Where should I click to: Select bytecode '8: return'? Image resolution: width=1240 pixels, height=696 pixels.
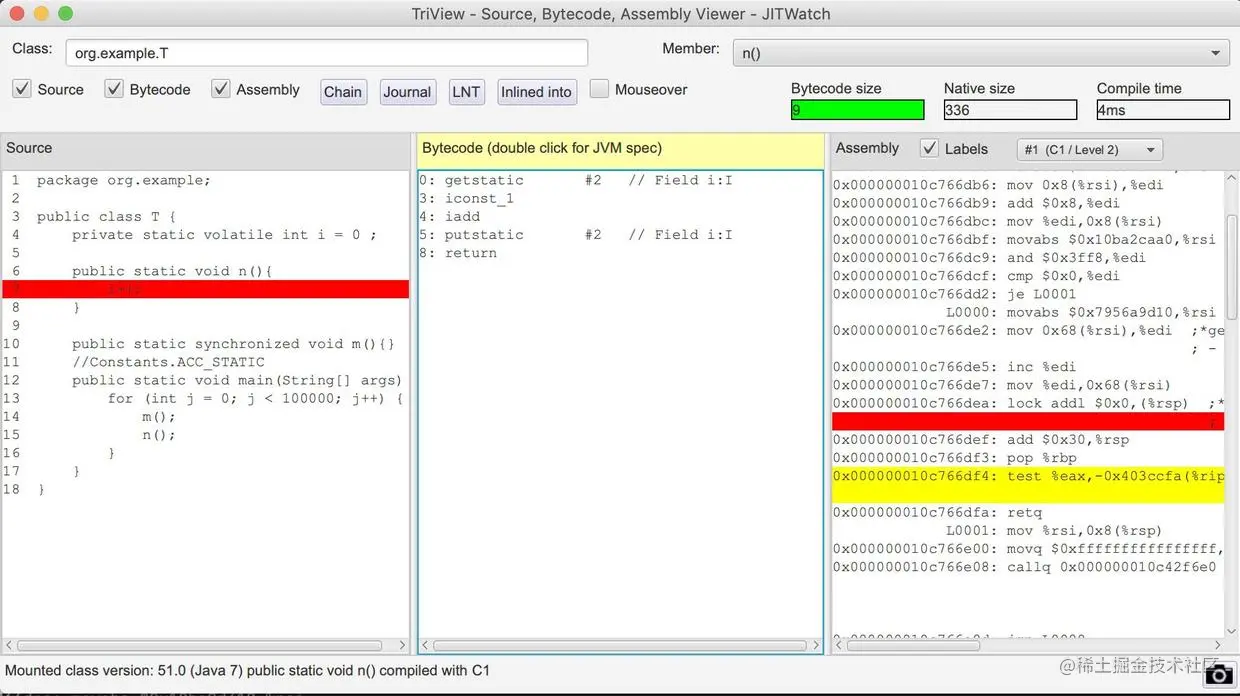(x=458, y=253)
